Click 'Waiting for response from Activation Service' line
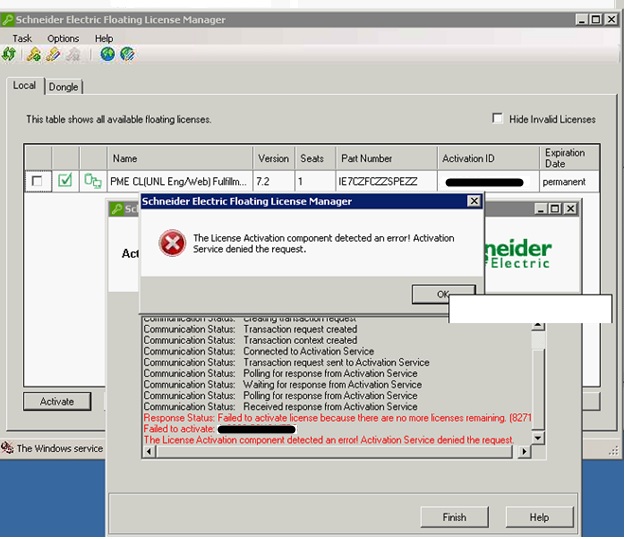The image size is (627, 539). 332,384
